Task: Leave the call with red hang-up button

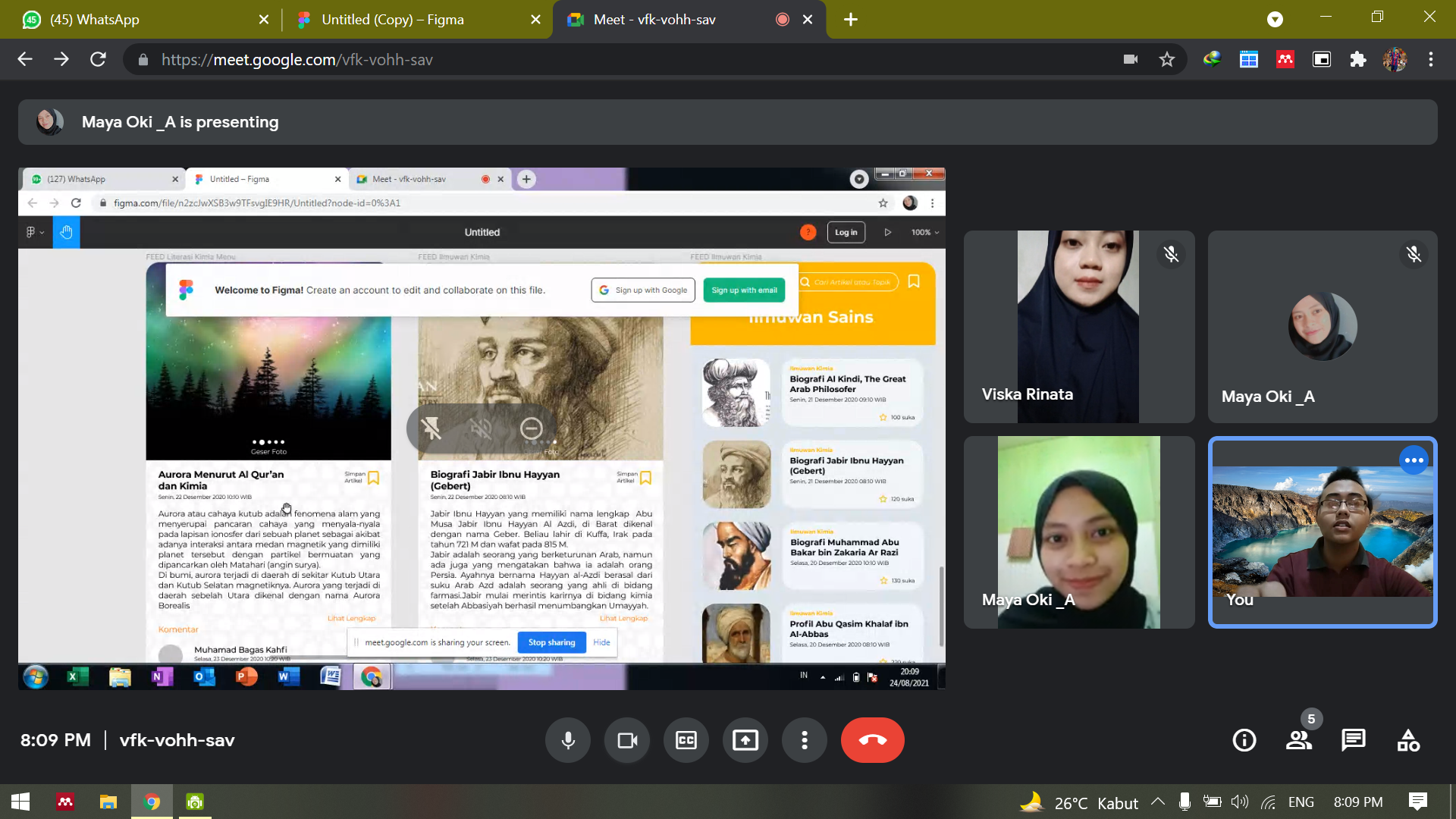Action: click(x=872, y=740)
